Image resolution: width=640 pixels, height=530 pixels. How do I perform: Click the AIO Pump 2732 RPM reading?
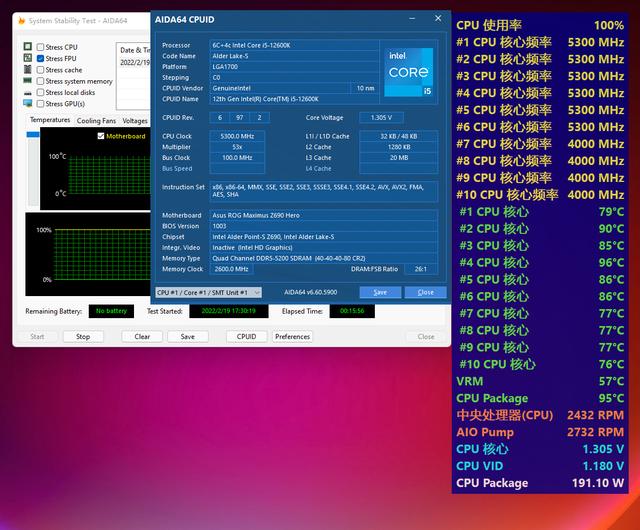click(540, 432)
